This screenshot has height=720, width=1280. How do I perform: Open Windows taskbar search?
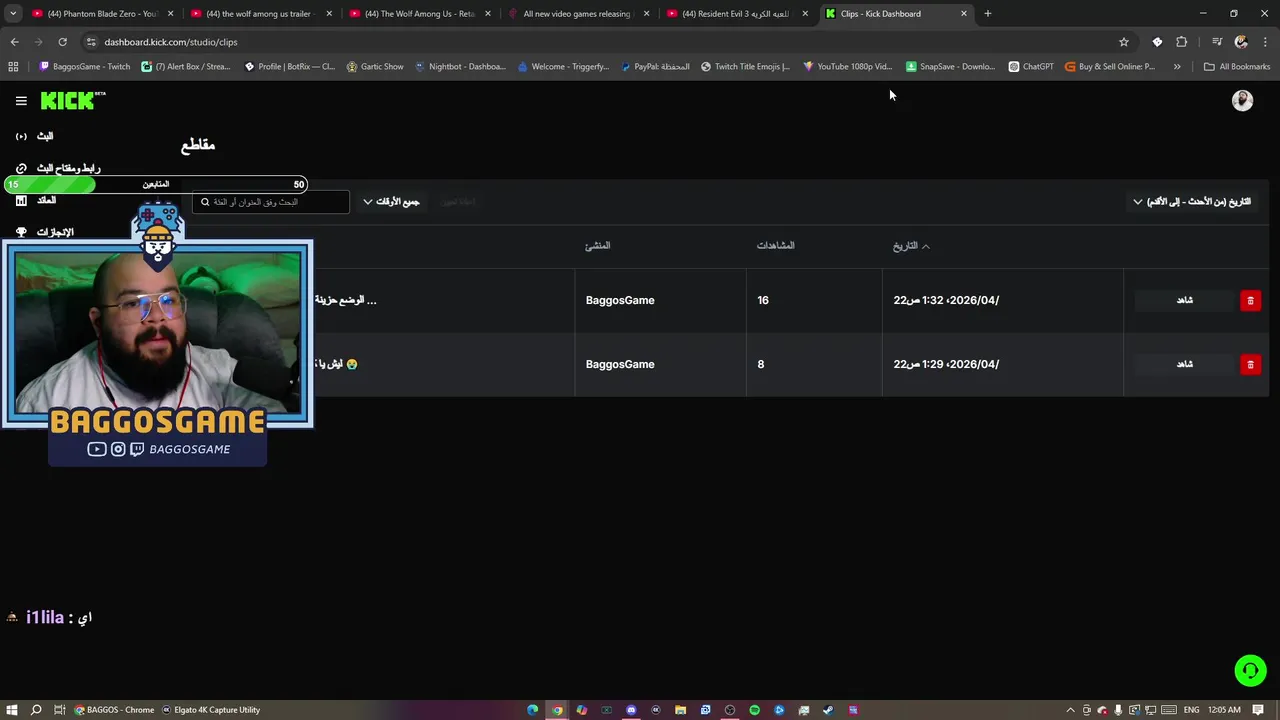pos(36,710)
